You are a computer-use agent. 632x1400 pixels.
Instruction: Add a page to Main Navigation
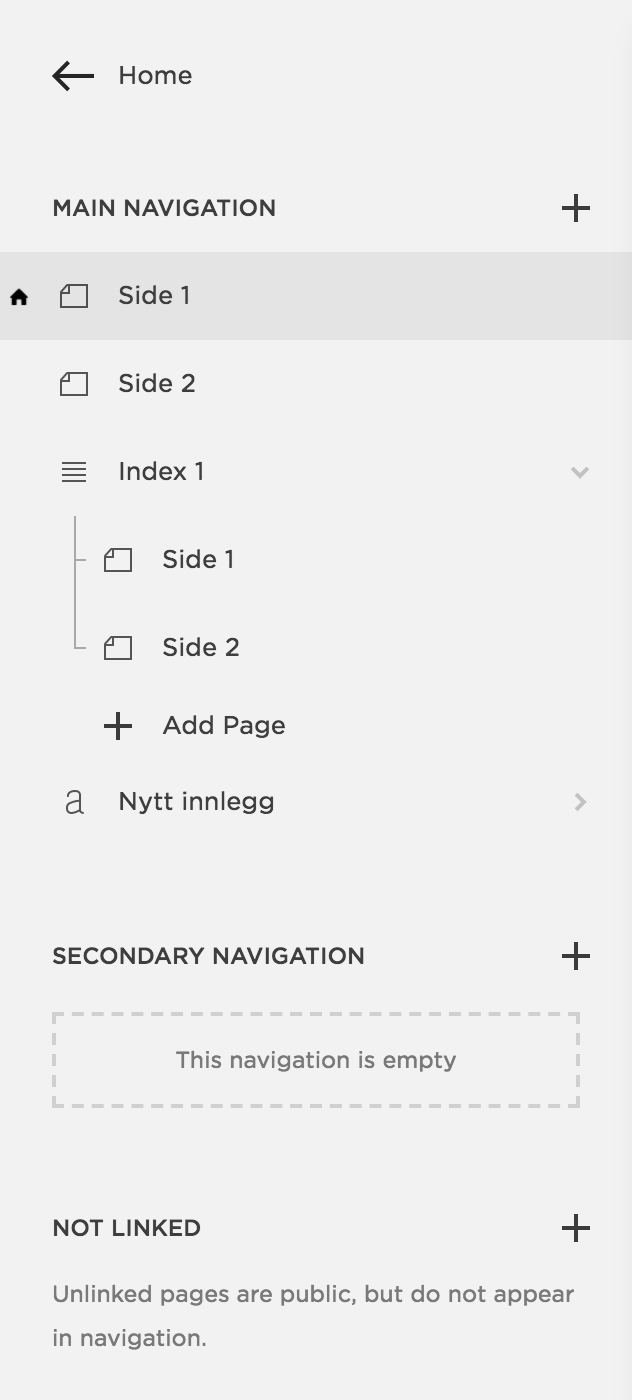pyautogui.click(x=576, y=208)
